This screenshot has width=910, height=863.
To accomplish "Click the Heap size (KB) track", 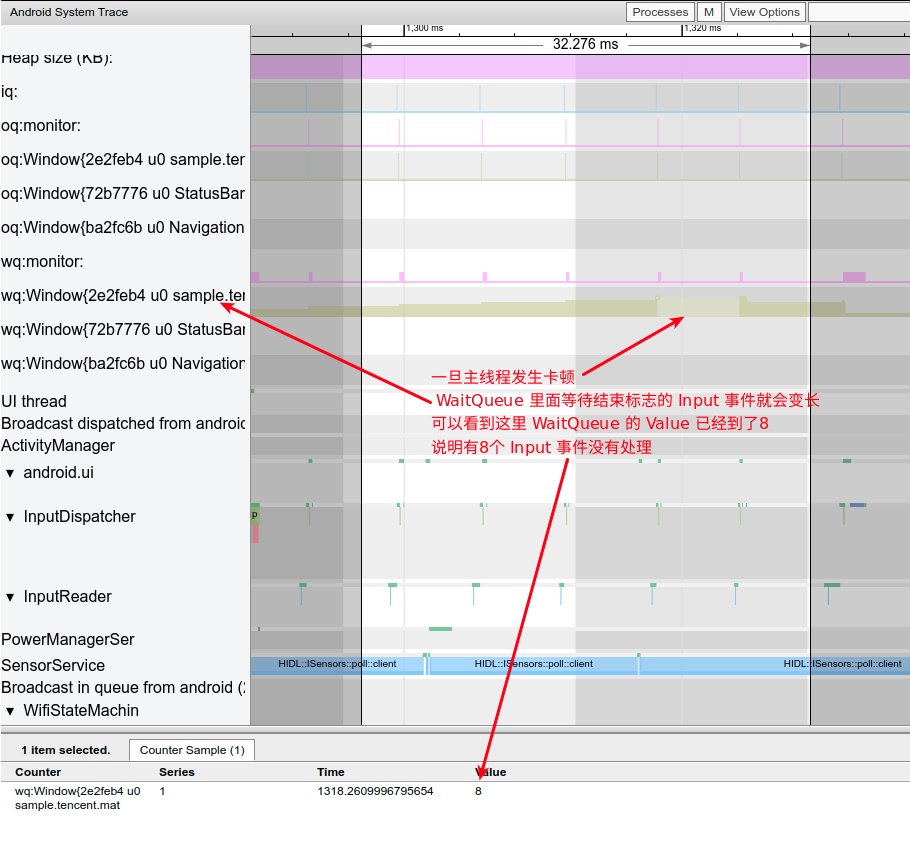I will pyautogui.click(x=580, y=67).
